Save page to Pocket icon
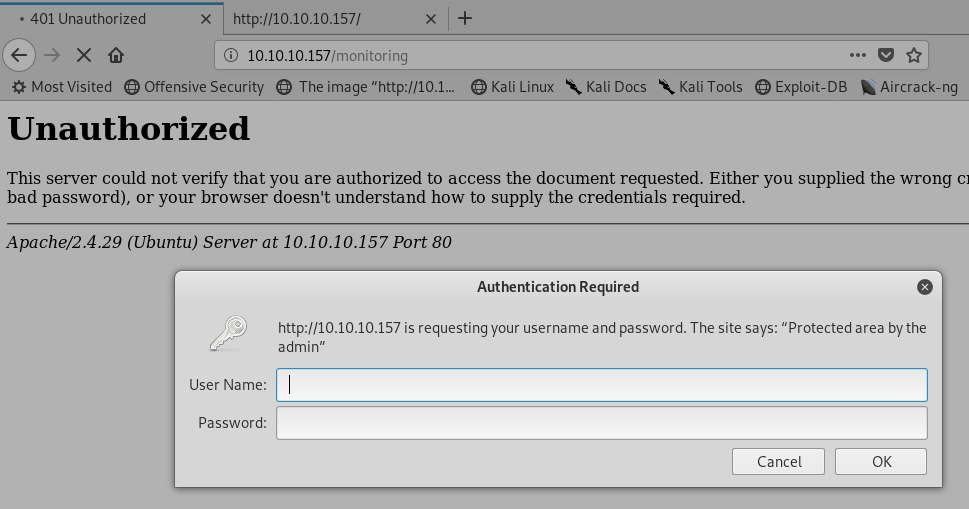 click(886, 56)
